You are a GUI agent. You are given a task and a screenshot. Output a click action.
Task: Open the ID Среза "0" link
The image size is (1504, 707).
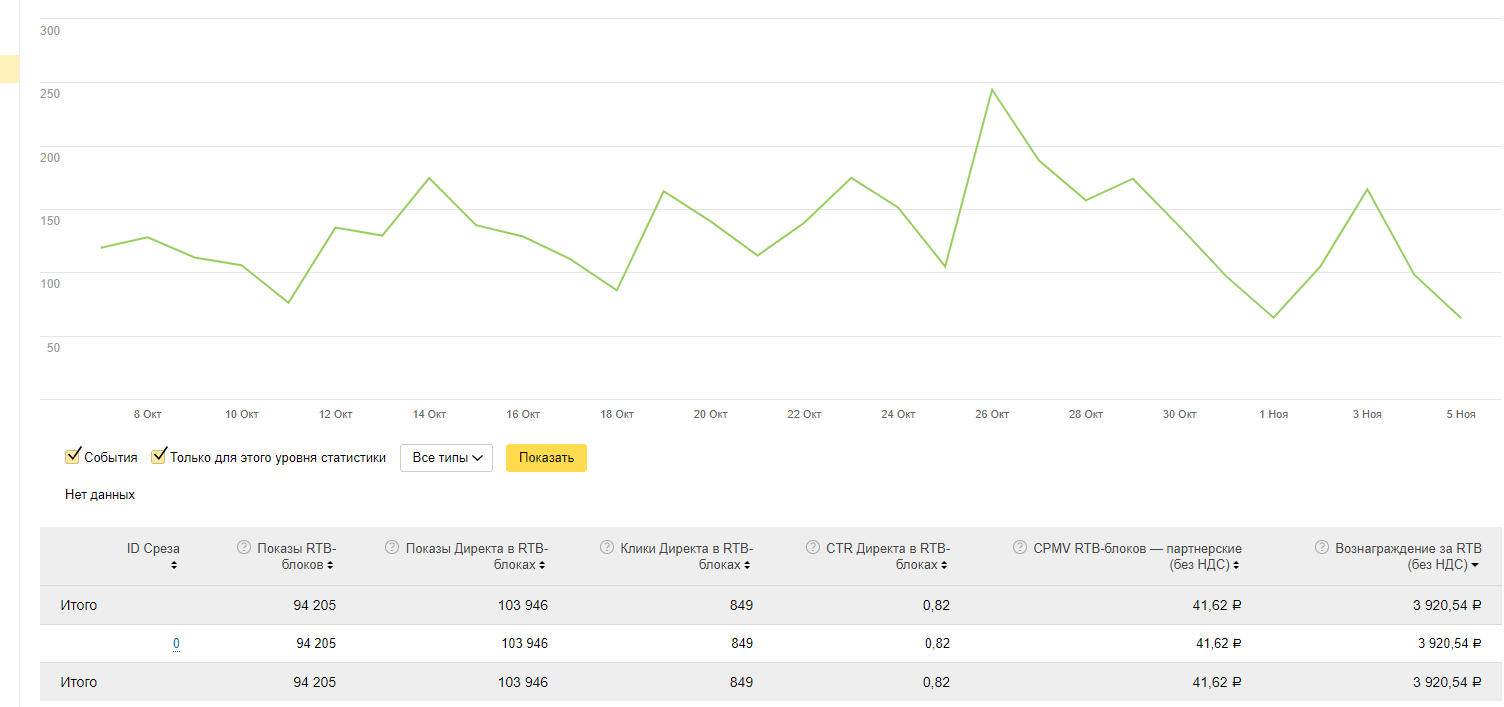(x=176, y=644)
